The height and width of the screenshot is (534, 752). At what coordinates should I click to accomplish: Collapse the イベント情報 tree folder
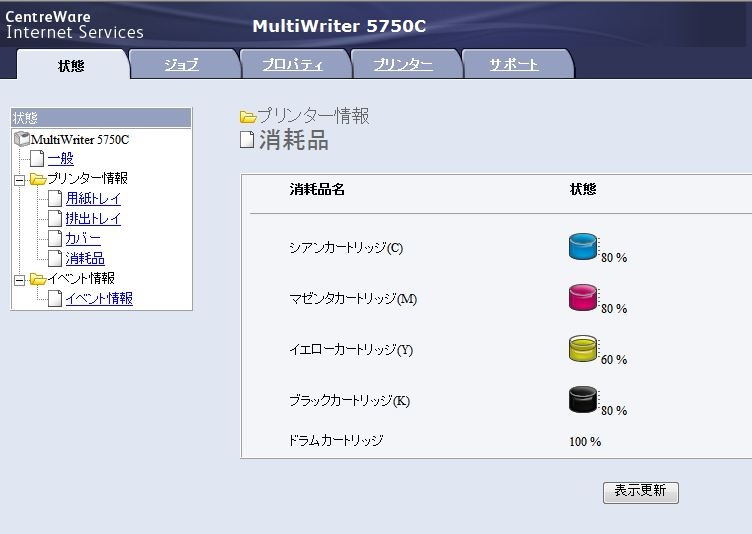[20, 281]
